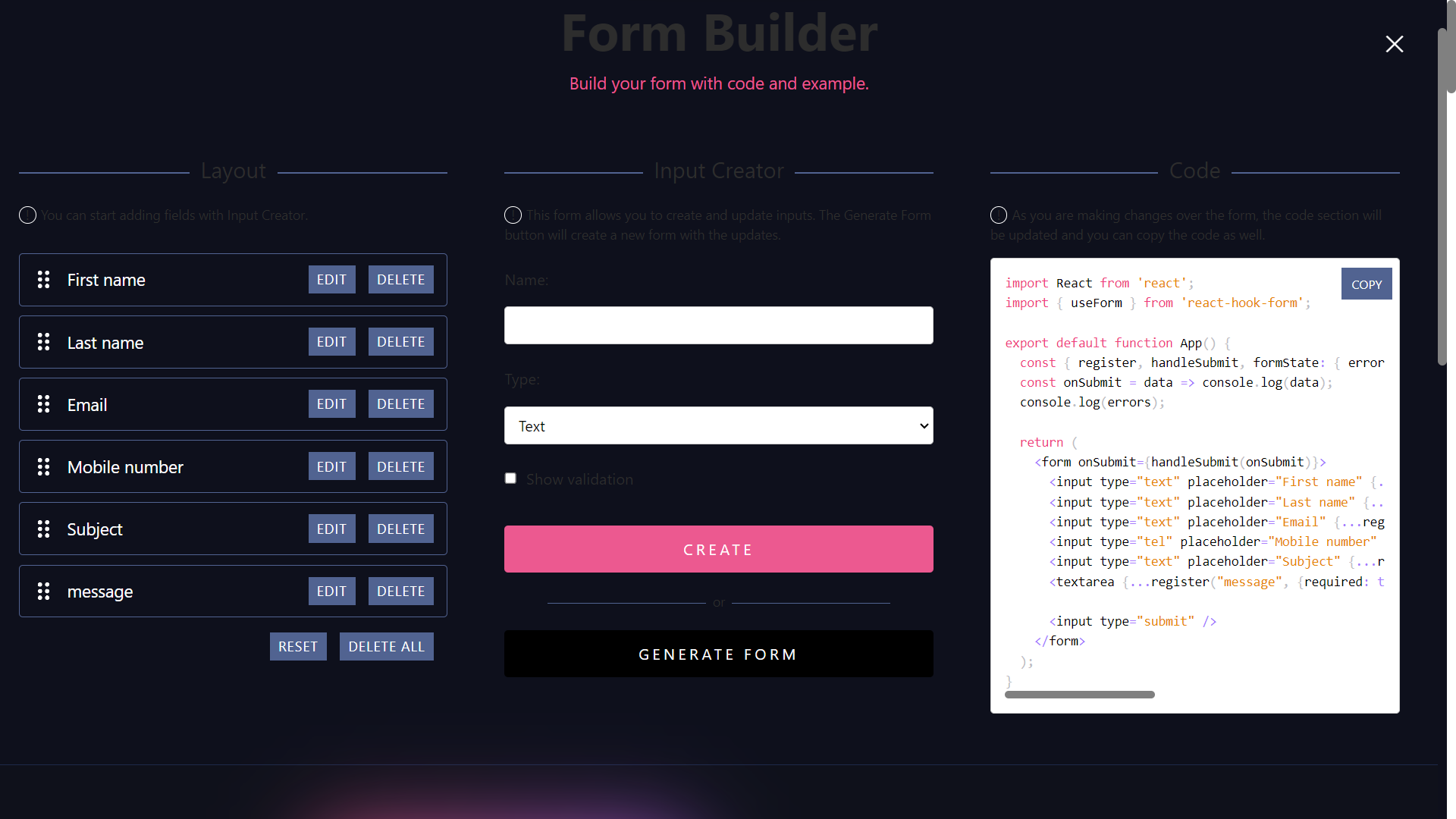The width and height of the screenshot is (1456, 819).
Task: Open the input Type dropdown
Action: coord(718,425)
